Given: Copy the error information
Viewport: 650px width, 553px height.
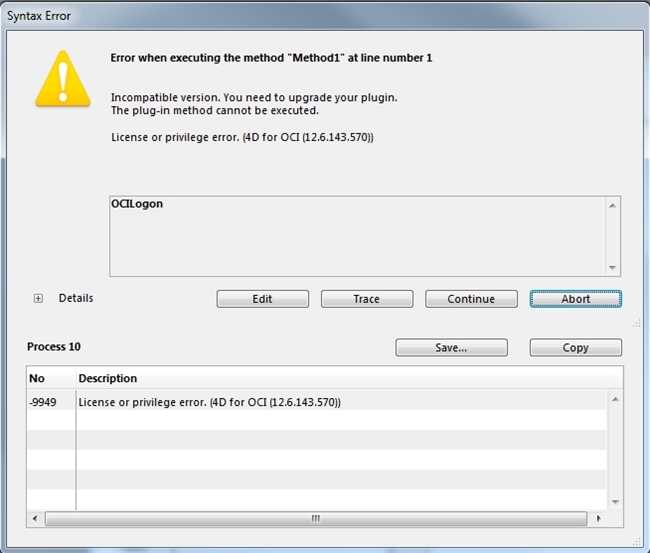Looking at the screenshot, I should [x=575, y=348].
